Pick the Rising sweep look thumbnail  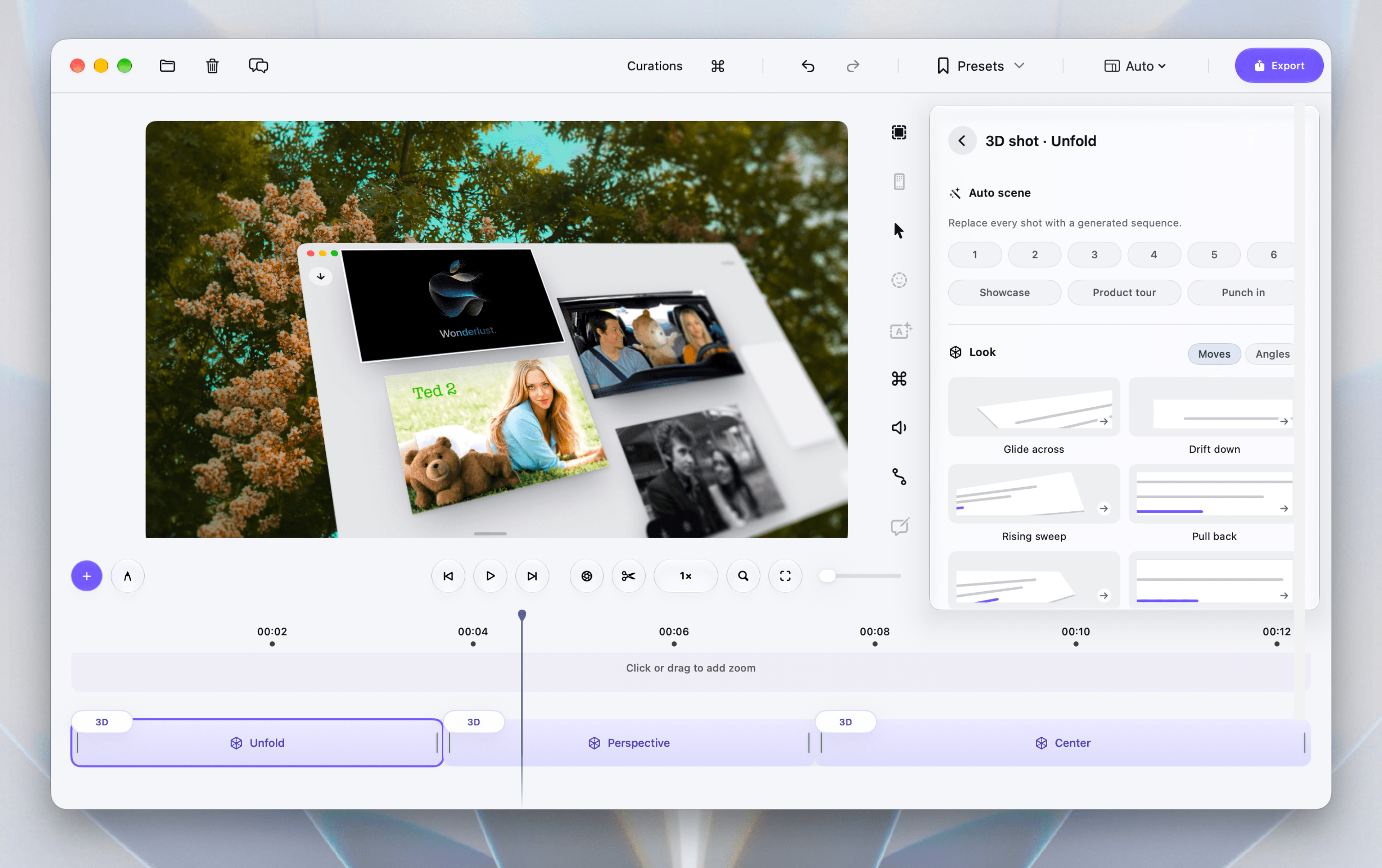pos(1034,494)
